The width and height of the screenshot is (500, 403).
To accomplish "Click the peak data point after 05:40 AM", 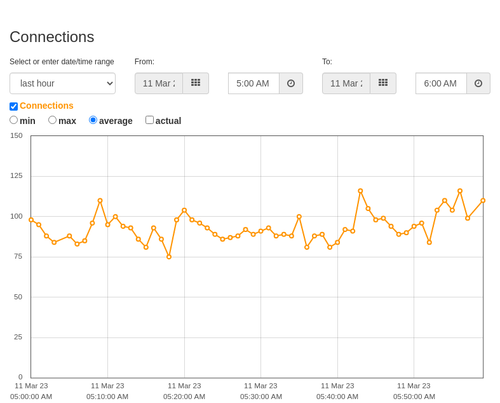I will tap(360, 191).
